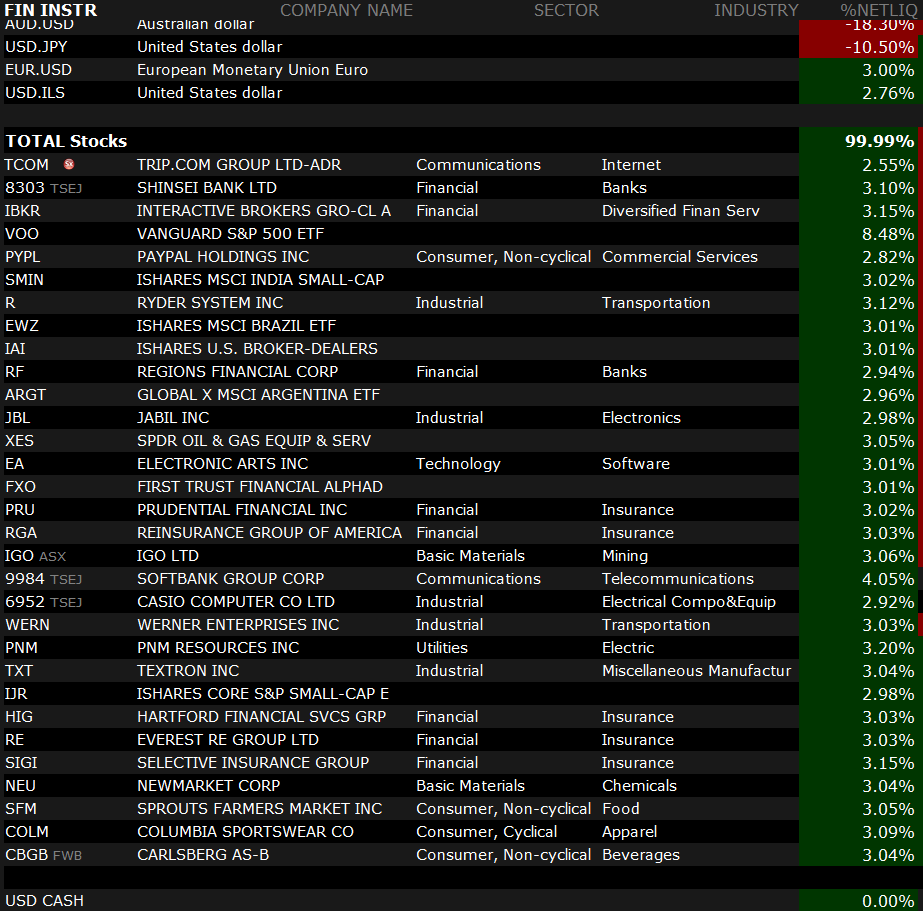Click the Mining industry cell
Viewport: 923px width, 911px height.
click(x=625, y=555)
